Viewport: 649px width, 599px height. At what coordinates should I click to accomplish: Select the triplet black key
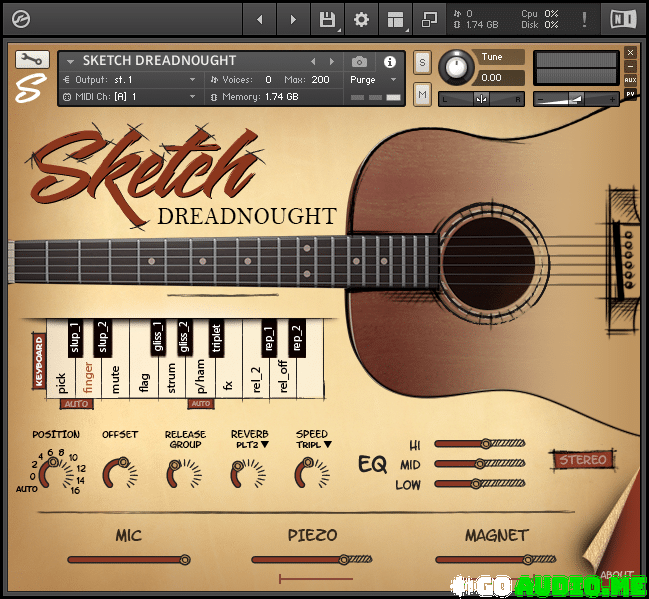click(216, 338)
